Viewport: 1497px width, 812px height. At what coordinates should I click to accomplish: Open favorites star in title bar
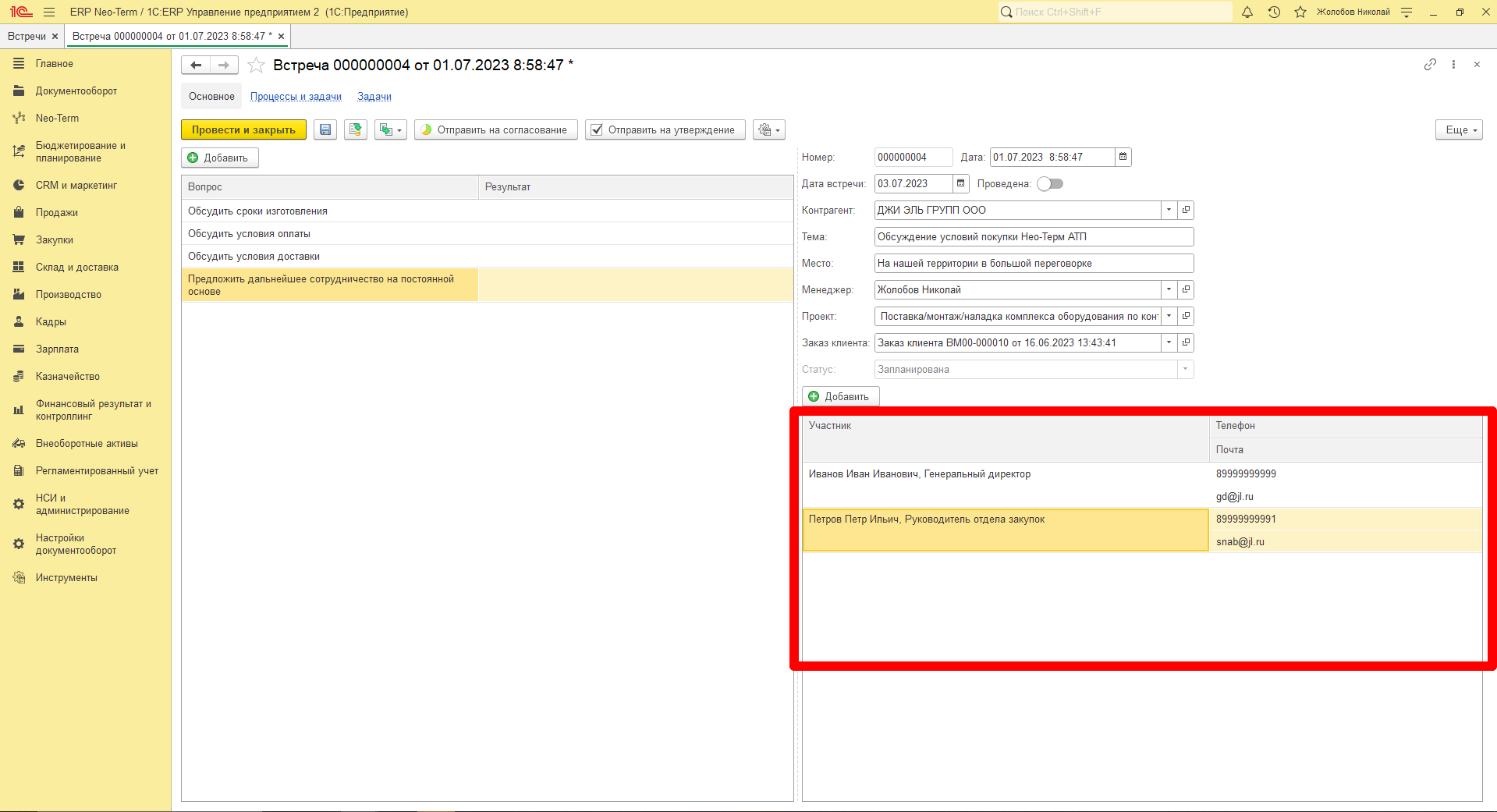click(x=1300, y=12)
